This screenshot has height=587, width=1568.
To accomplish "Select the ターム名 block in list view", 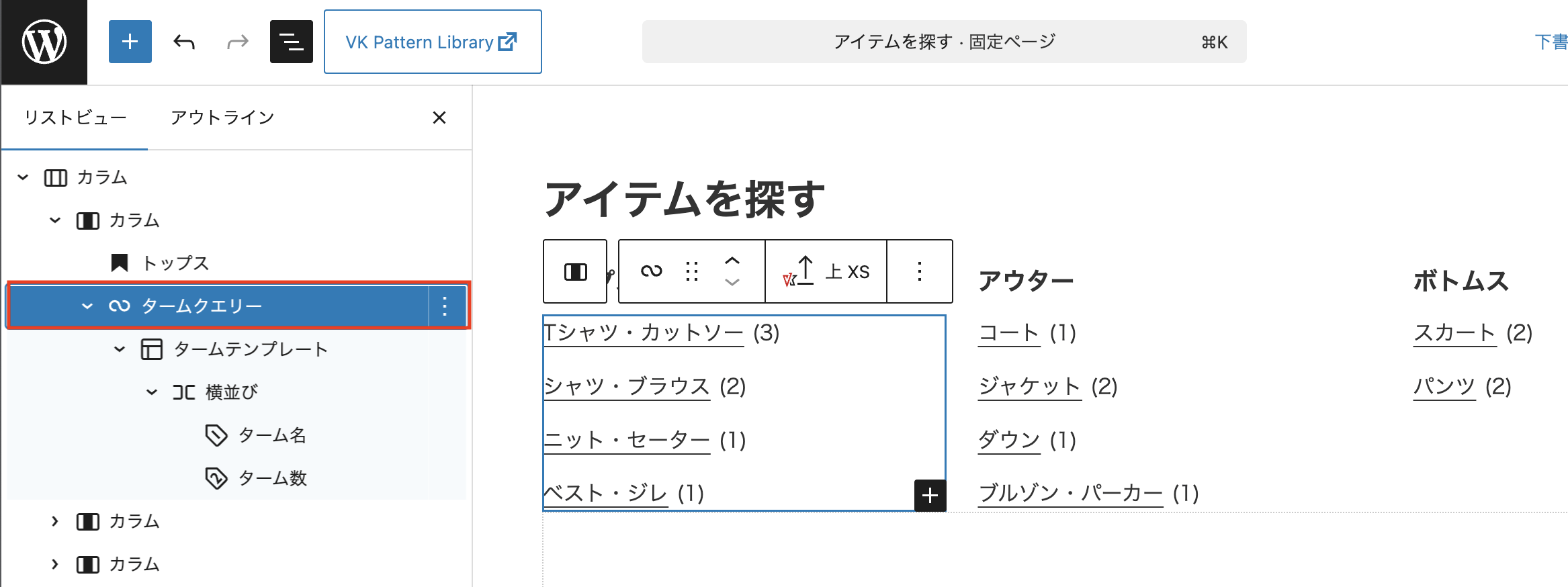I will (272, 435).
